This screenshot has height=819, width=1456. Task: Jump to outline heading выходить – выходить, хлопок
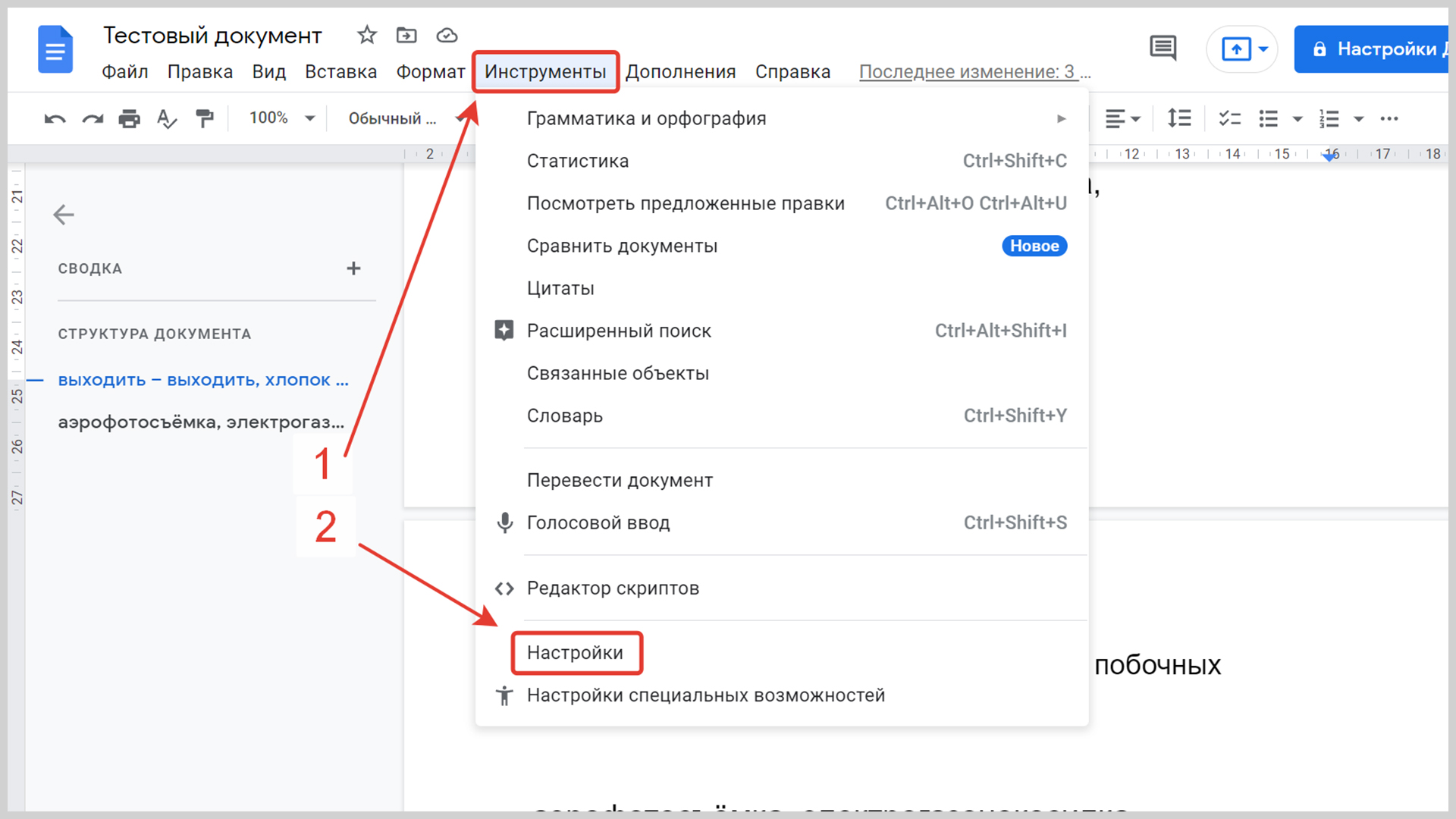[203, 380]
